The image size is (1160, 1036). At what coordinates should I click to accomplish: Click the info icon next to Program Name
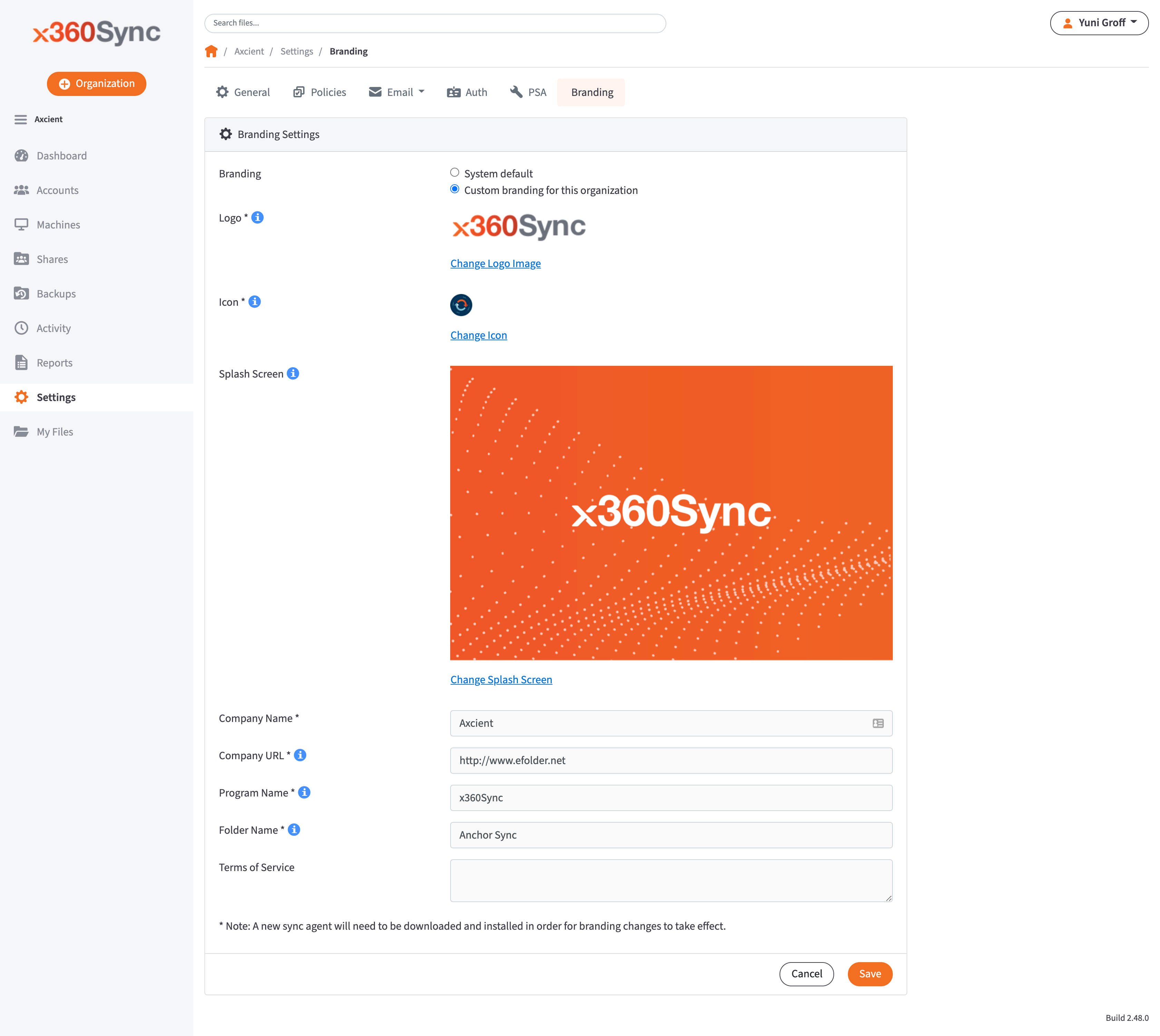pos(304,792)
